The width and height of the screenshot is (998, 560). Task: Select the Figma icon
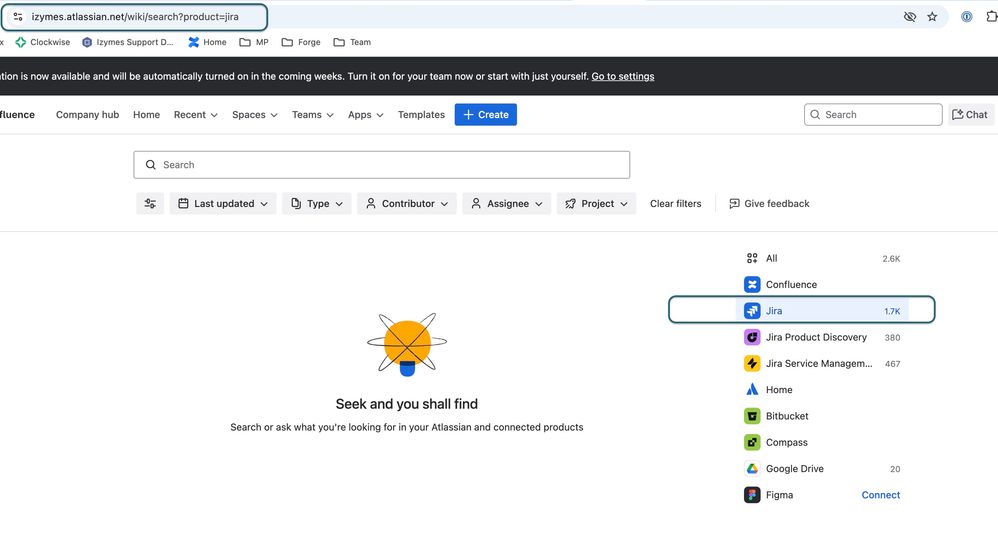point(752,495)
